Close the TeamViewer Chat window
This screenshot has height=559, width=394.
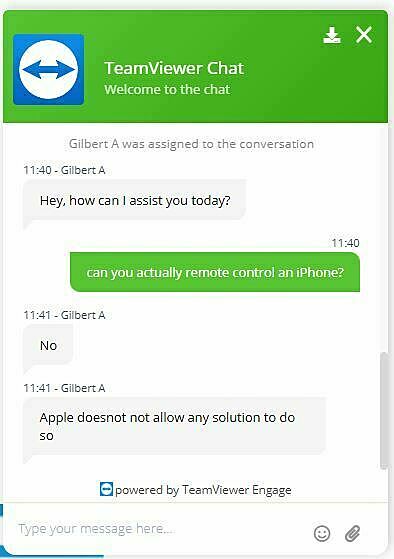[364, 35]
